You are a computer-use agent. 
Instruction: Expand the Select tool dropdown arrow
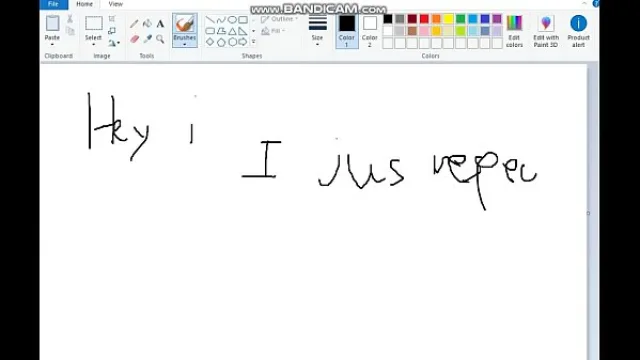coord(93,44)
